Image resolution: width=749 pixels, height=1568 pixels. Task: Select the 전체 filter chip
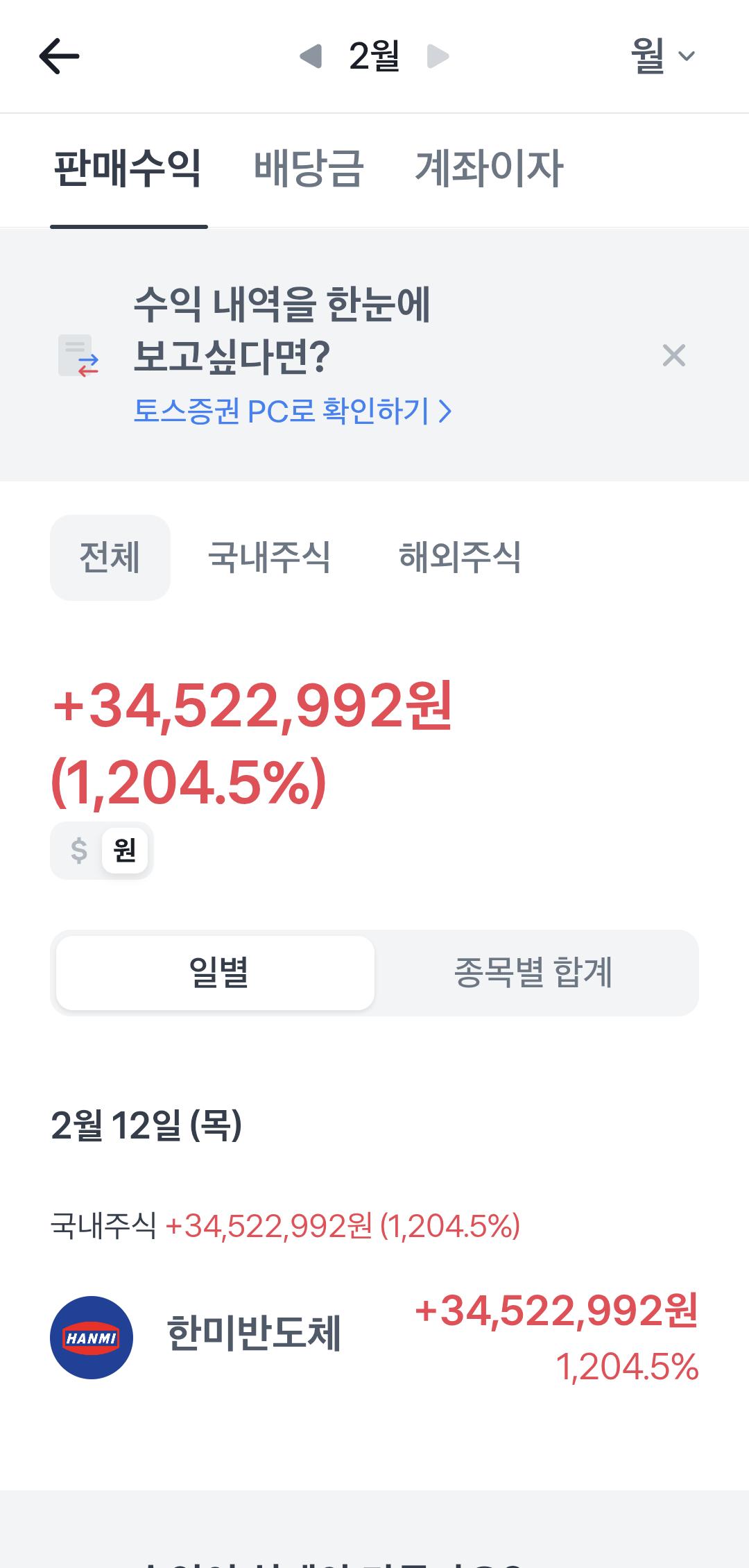[110, 558]
